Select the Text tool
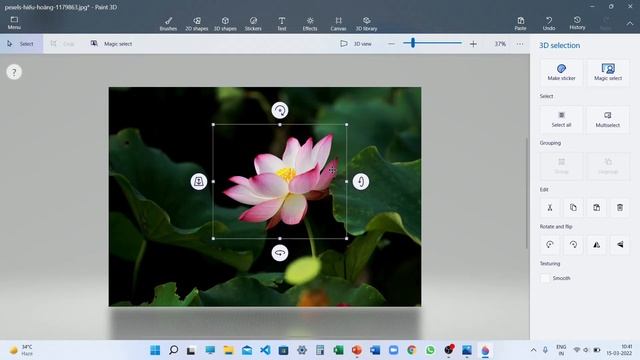 (282, 24)
